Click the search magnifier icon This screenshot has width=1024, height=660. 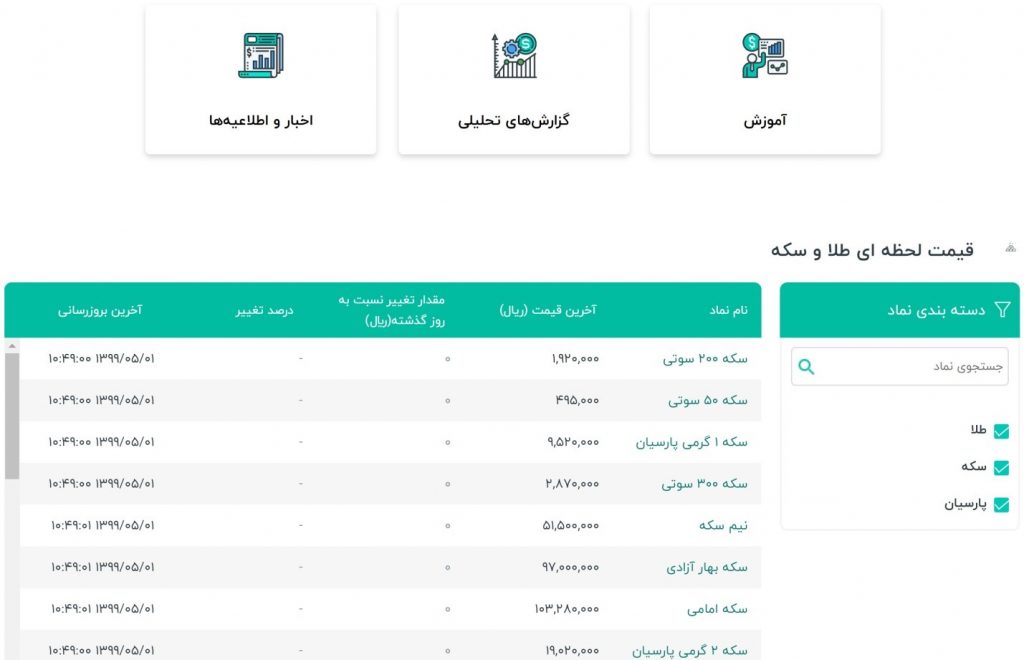(x=807, y=367)
